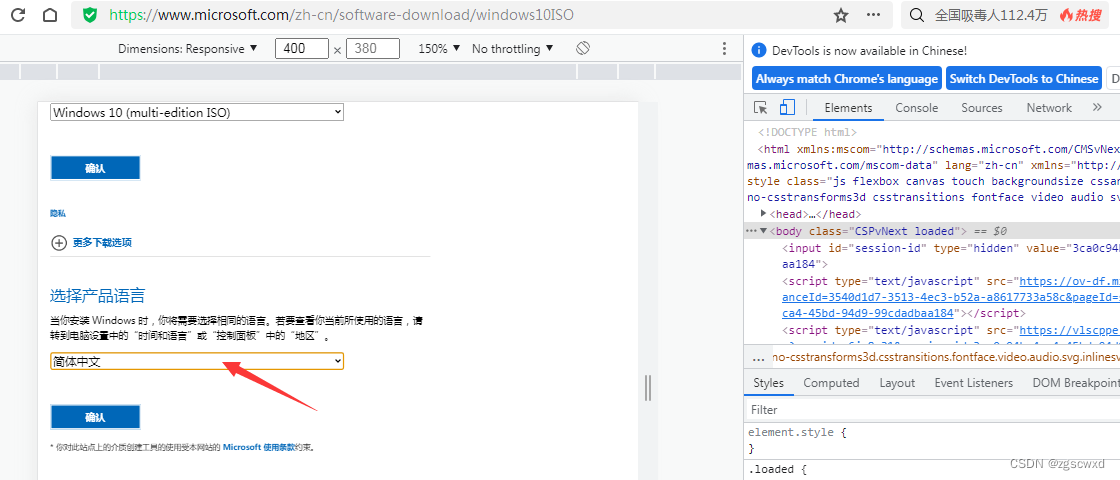Open the No throttling dropdown

(512, 49)
